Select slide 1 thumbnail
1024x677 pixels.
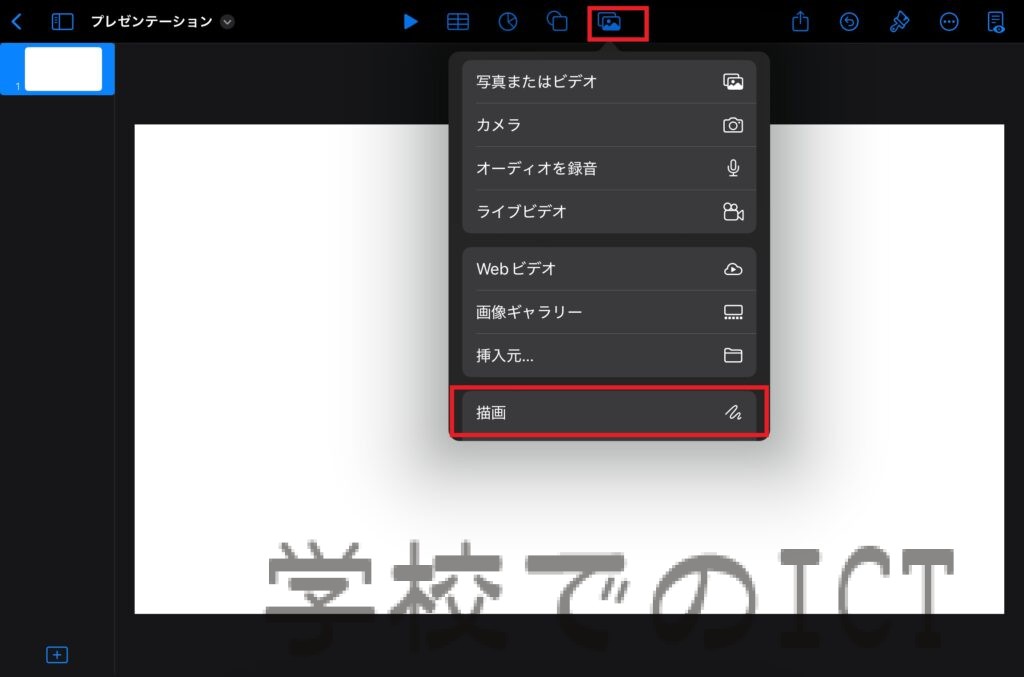point(63,69)
